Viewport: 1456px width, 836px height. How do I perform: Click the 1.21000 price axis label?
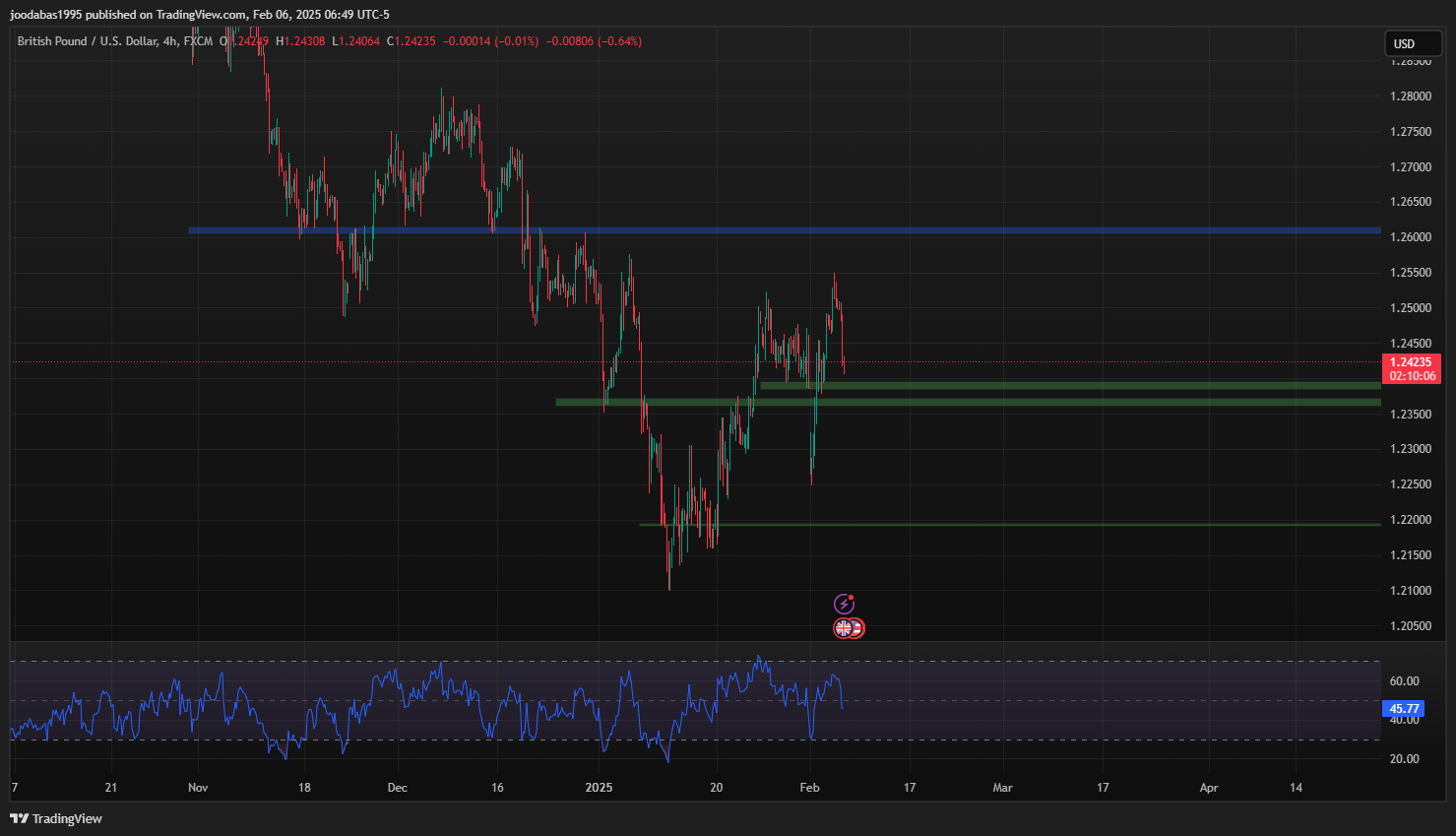(1410, 591)
